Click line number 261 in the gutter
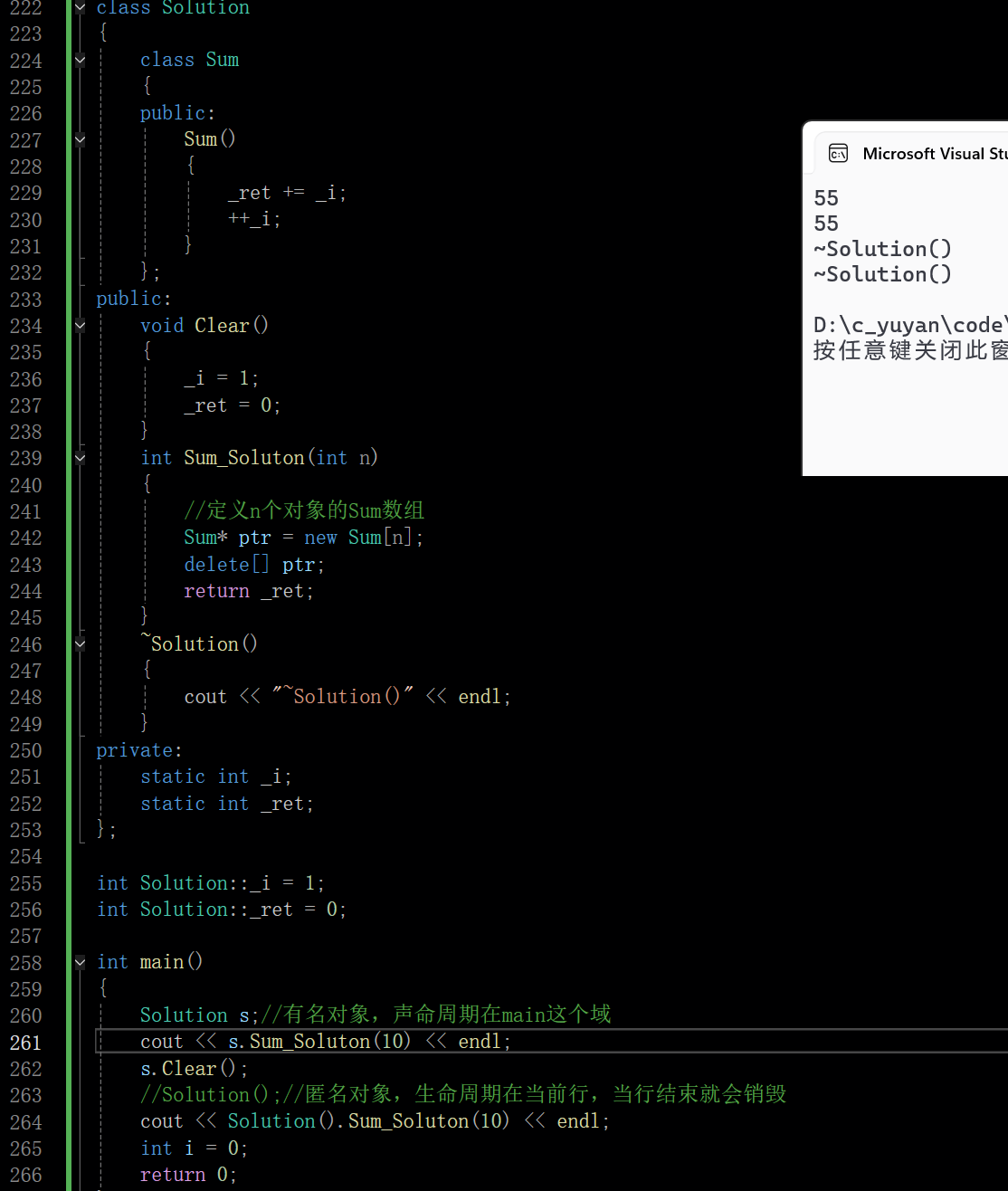 [26, 1043]
